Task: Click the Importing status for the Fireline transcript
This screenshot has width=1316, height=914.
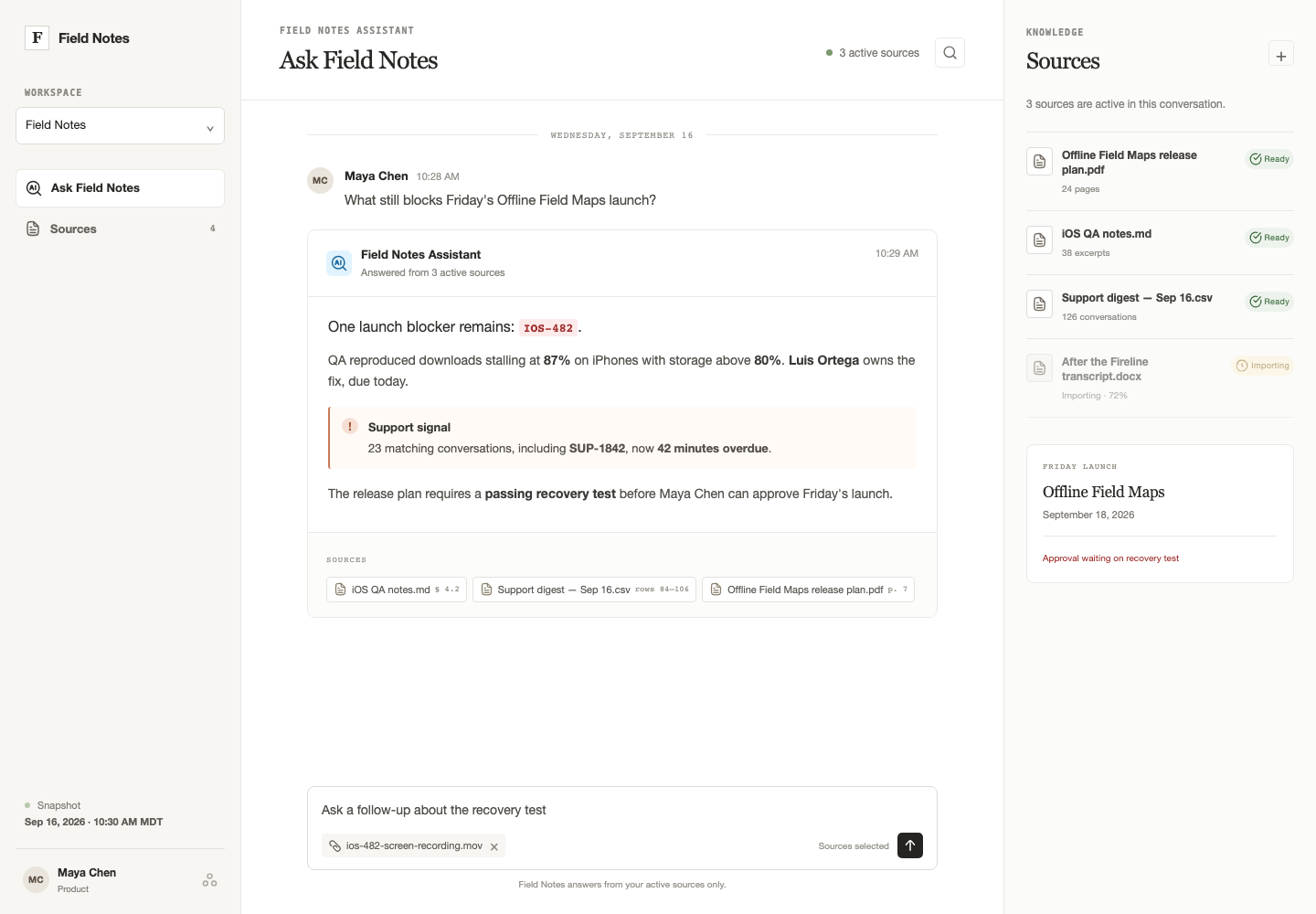Action: pos(1262,366)
